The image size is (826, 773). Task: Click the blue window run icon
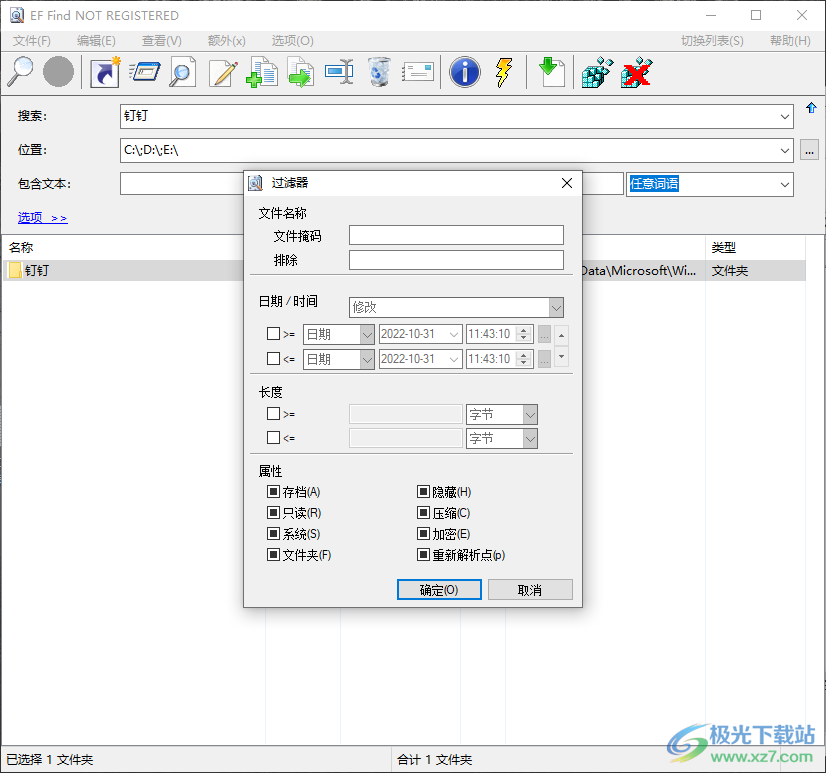[x=144, y=72]
